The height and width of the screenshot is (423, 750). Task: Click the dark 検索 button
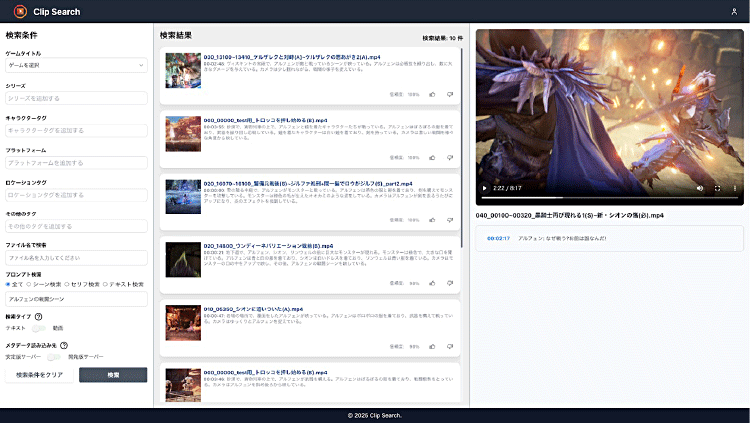[x=113, y=375]
